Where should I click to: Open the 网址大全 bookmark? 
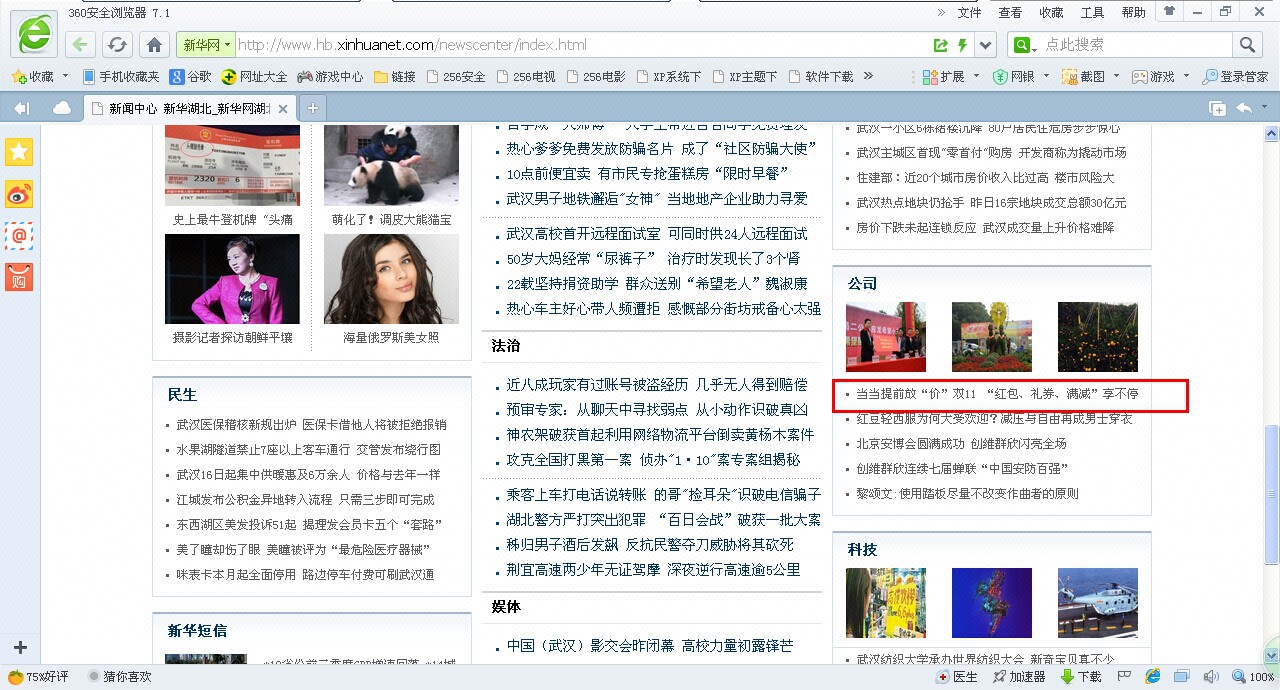[x=254, y=76]
